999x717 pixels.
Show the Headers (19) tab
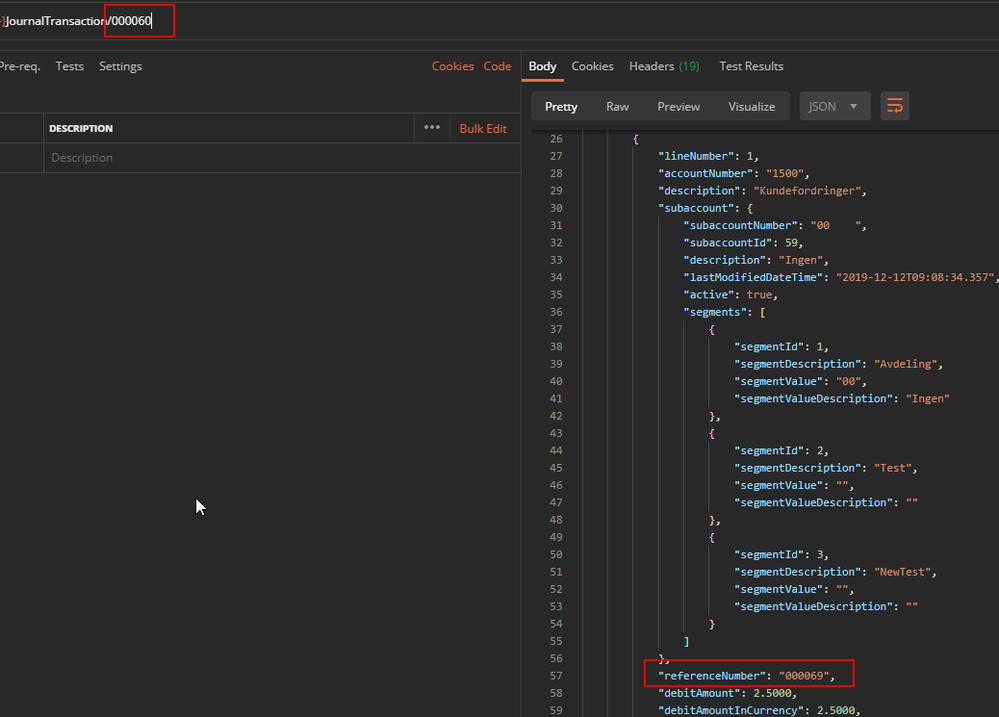[663, 66]
